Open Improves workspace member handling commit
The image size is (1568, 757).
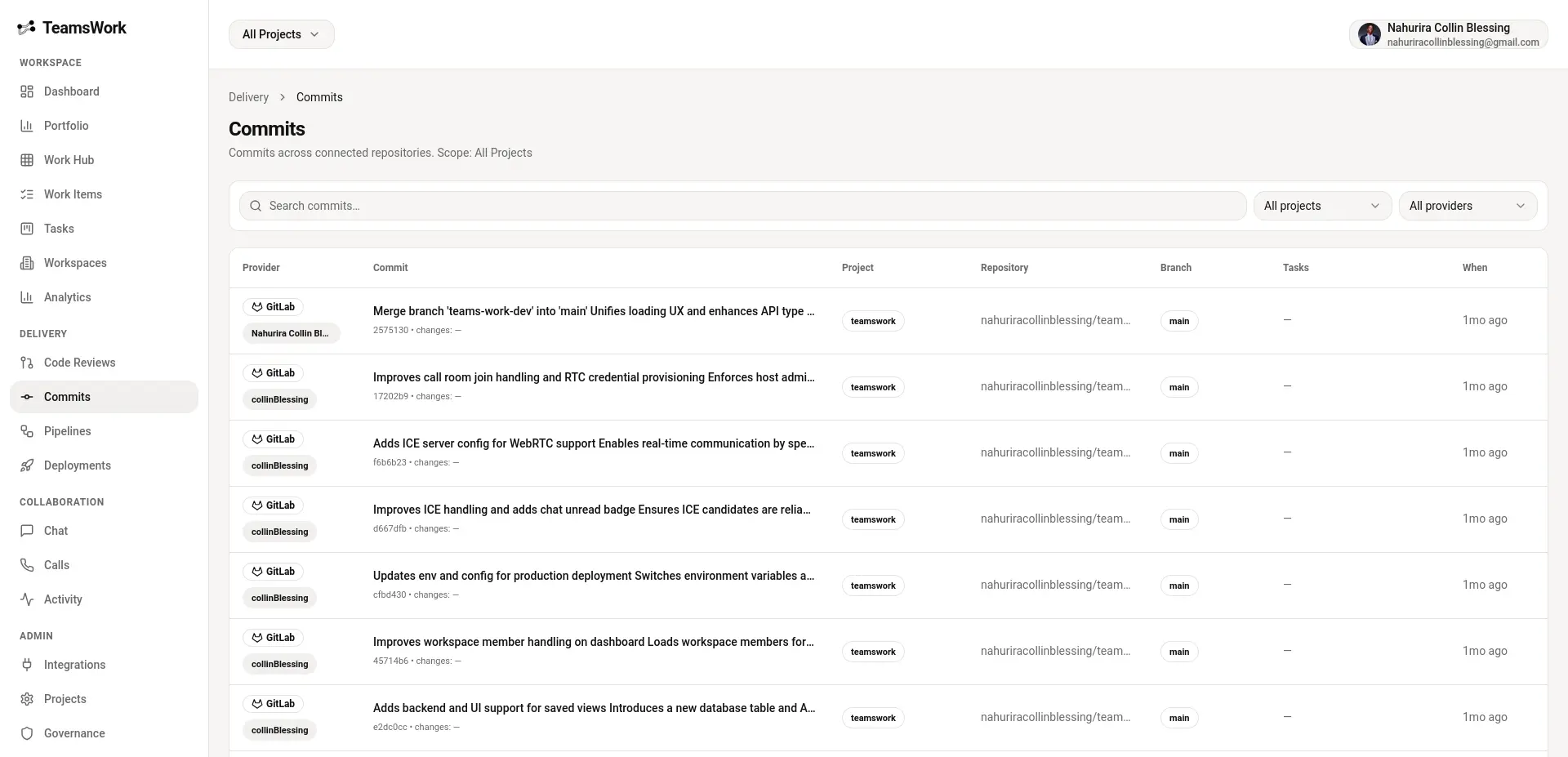pyautogui.click(x=594, y=642)
